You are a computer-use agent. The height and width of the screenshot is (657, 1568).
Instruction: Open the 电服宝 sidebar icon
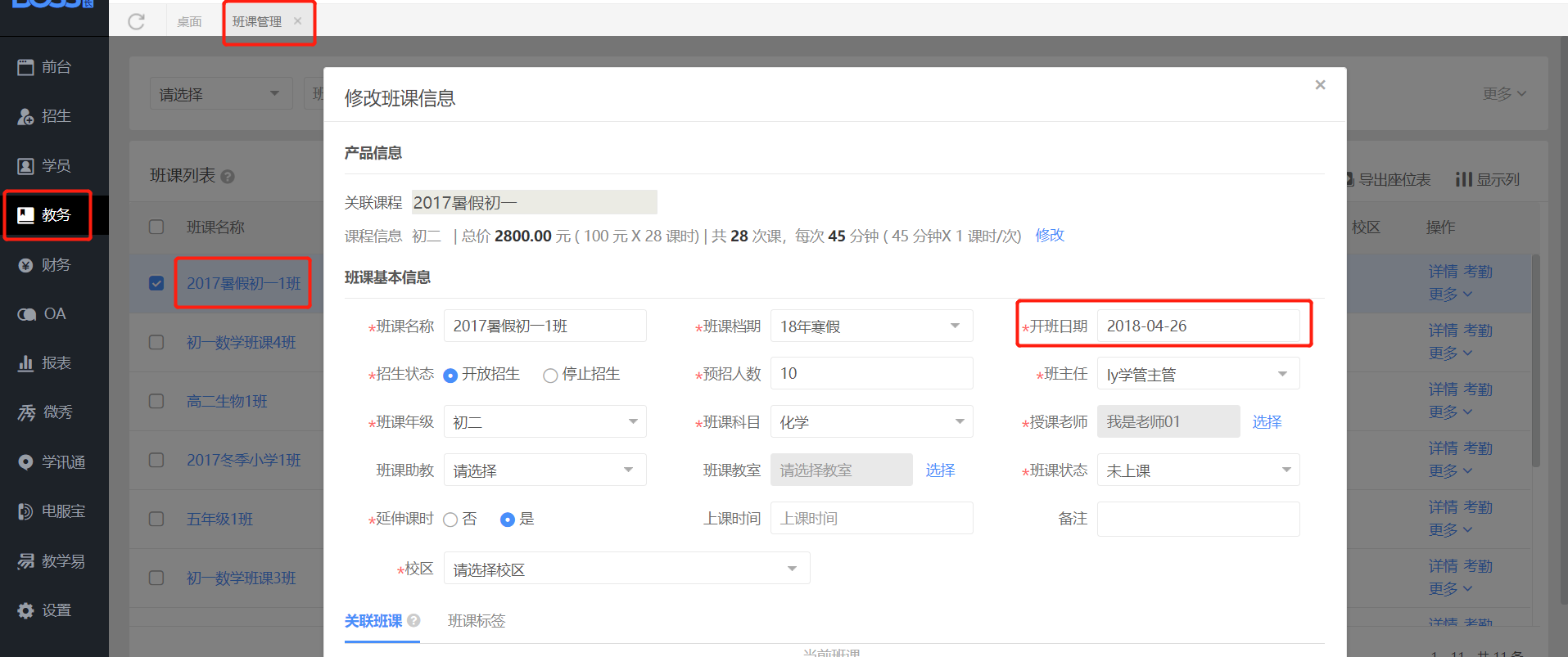click(x=26, y=511)
